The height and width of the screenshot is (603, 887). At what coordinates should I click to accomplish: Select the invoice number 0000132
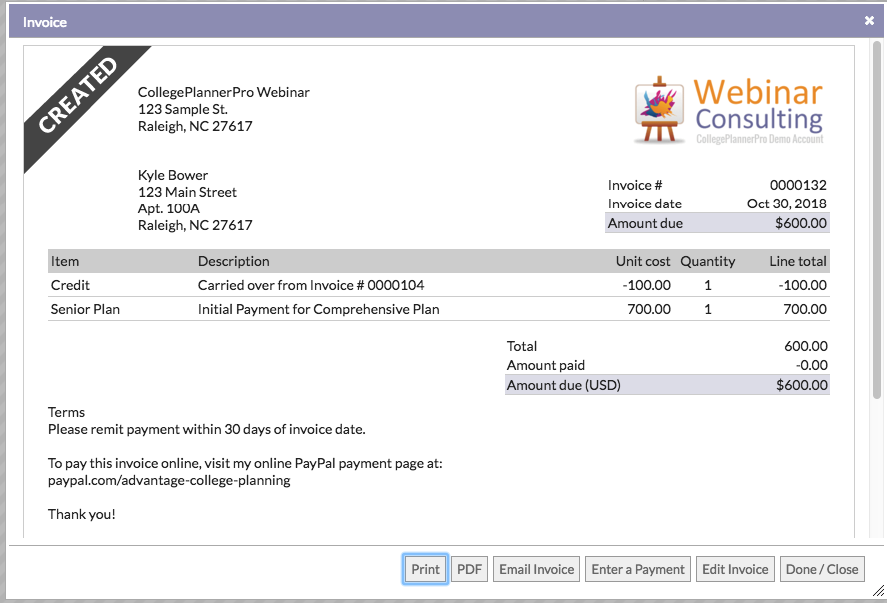pyautogui.click(x=798, y=185)
